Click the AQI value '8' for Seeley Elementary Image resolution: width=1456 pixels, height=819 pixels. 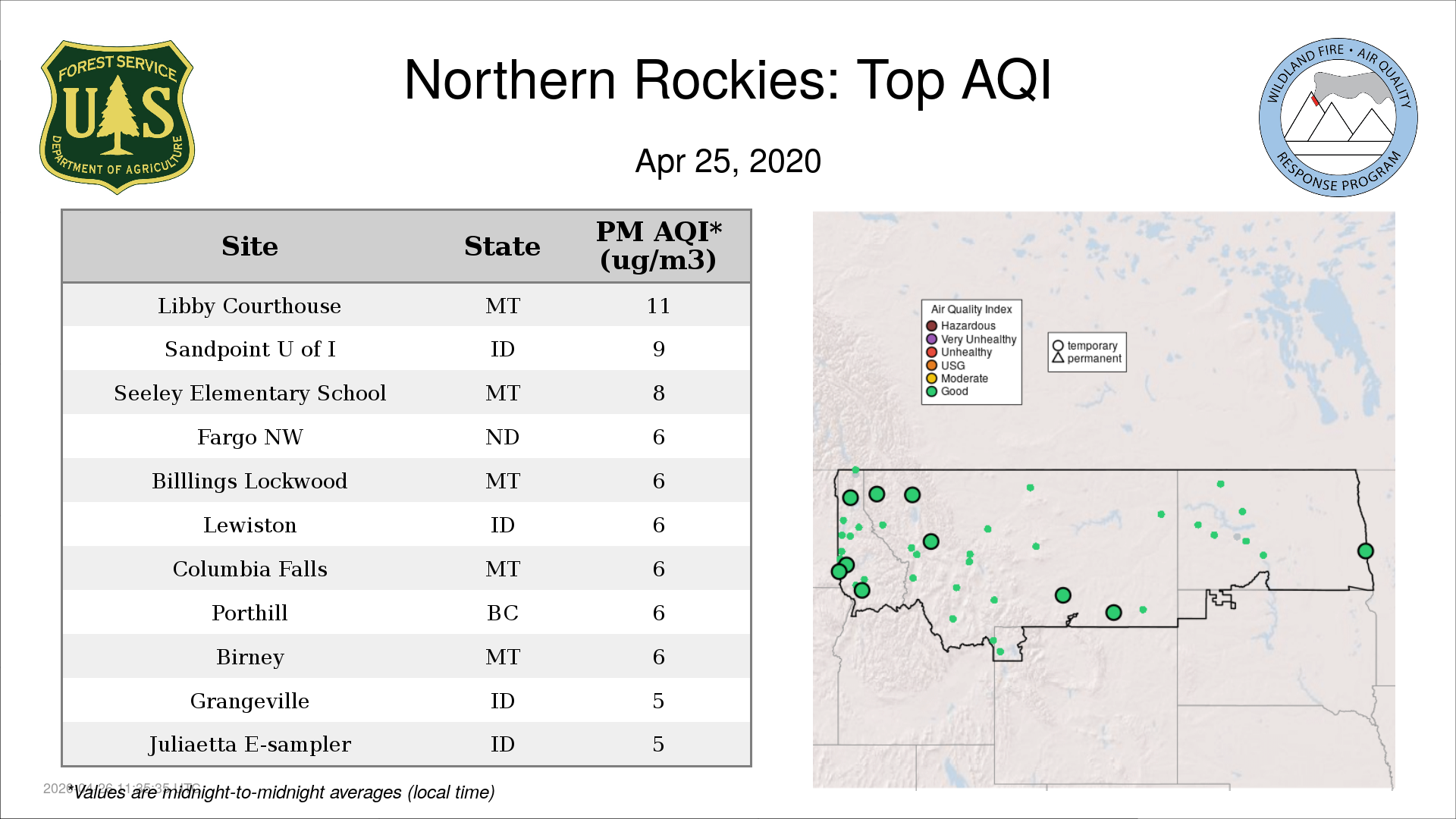pyautogui.click(x=658, y=394)
